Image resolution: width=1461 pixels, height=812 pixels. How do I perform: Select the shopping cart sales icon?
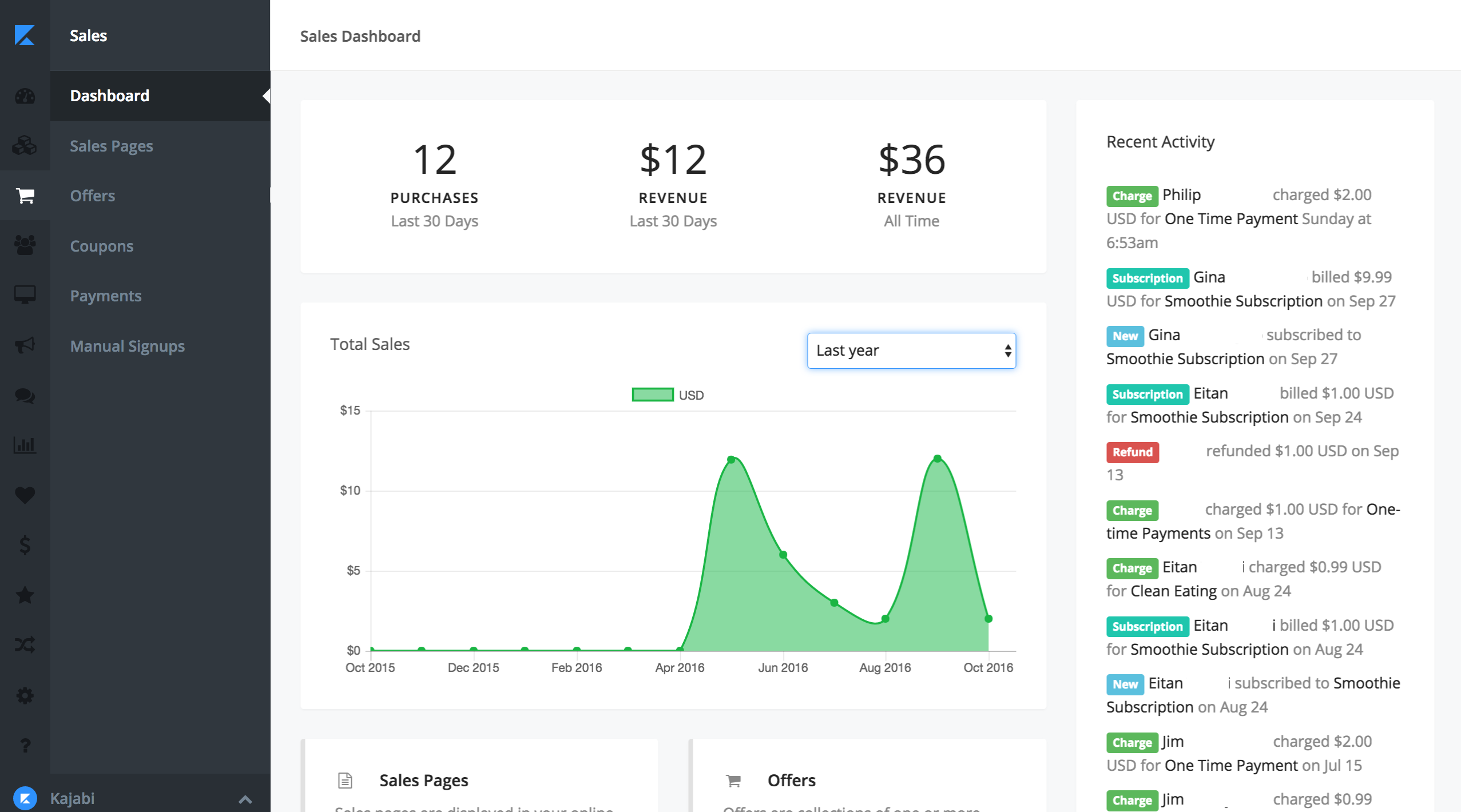[x=25, y=196]
